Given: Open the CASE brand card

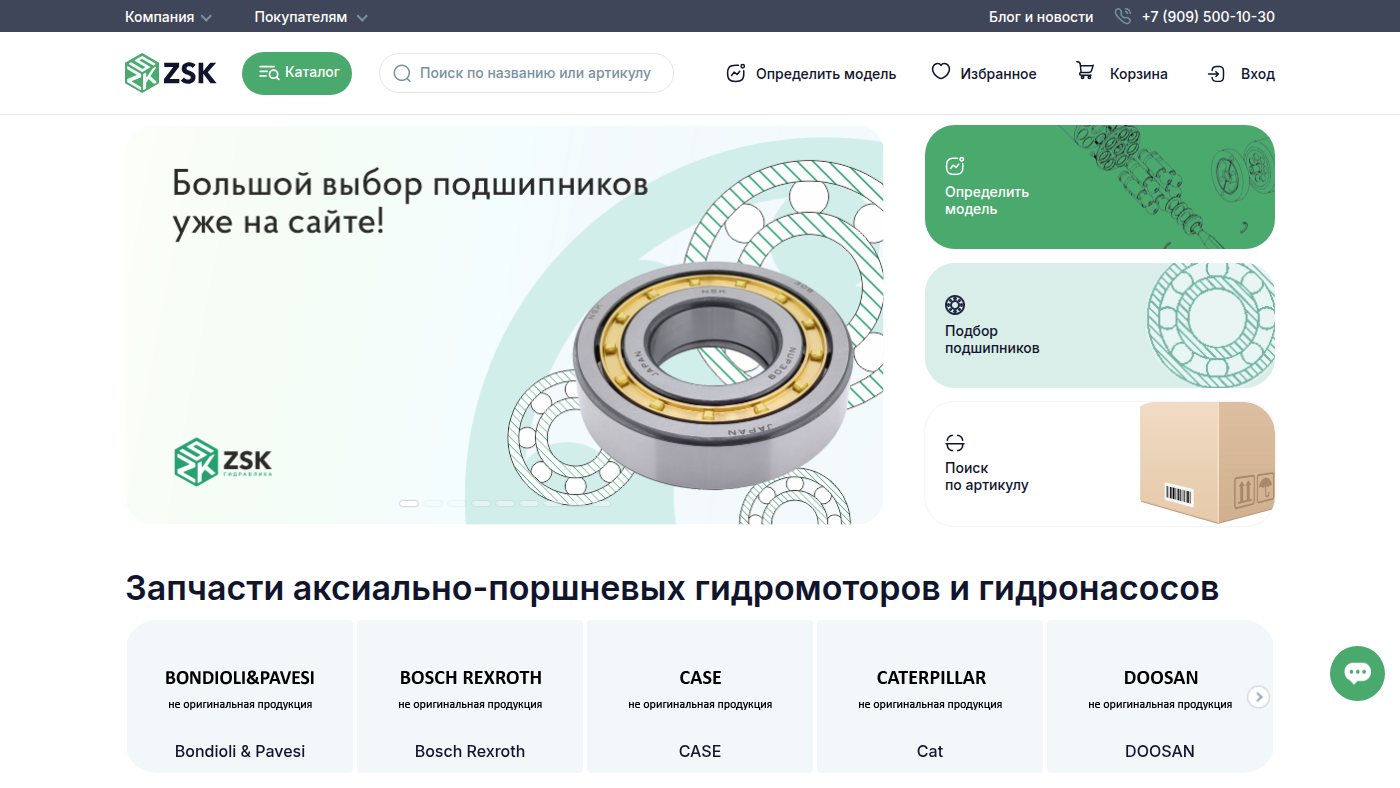Looking at the screenshot, I should click(700, 696).
